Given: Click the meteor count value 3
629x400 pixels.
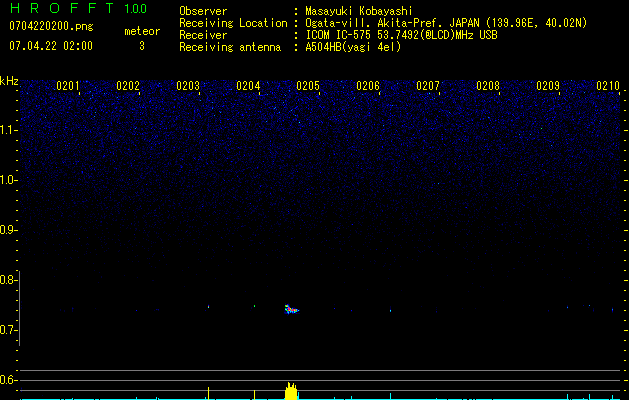Looking at the screenshot, I should click(142, 46).
